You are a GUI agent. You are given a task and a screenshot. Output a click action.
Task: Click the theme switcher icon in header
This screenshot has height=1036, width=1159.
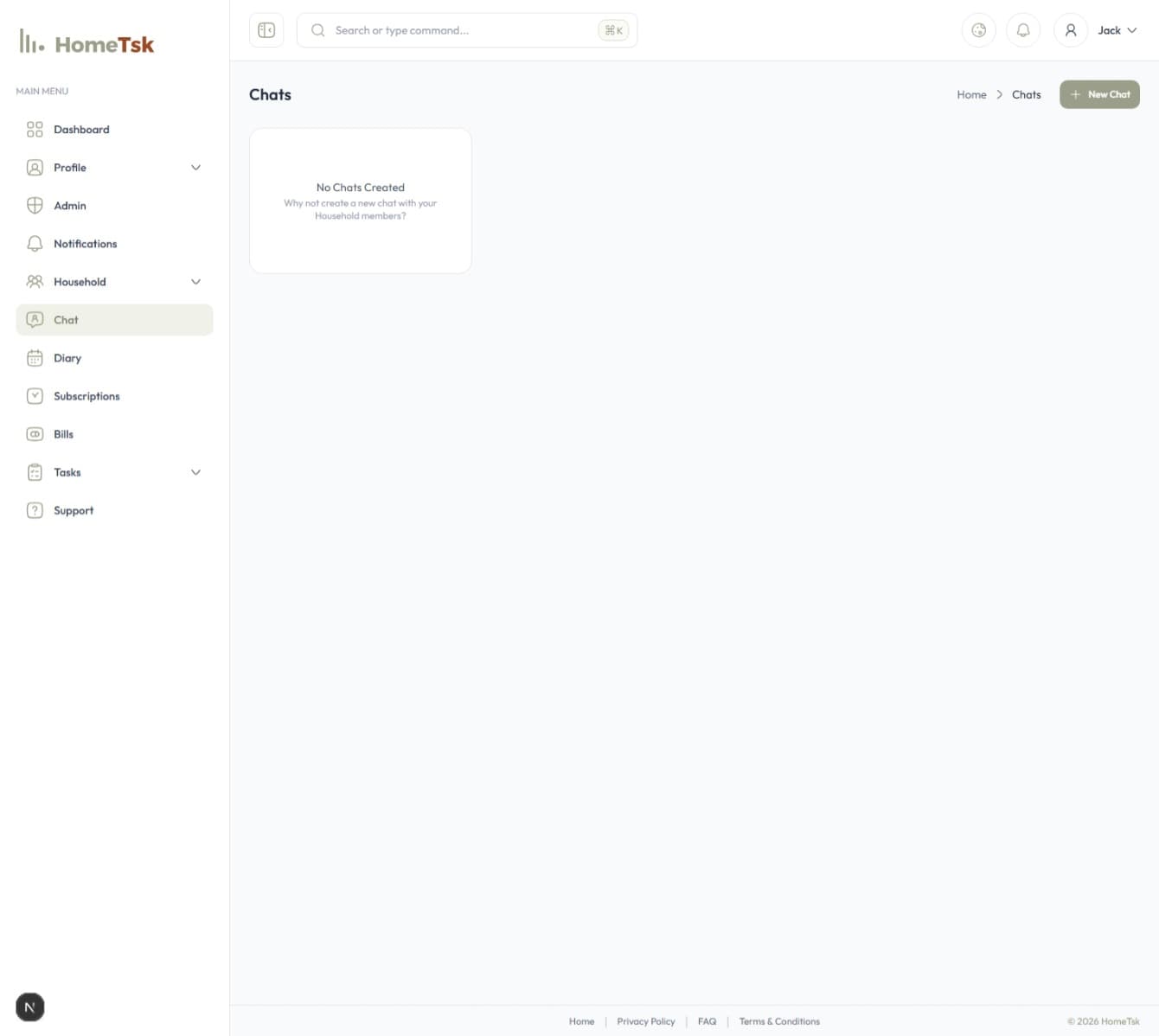978,30
